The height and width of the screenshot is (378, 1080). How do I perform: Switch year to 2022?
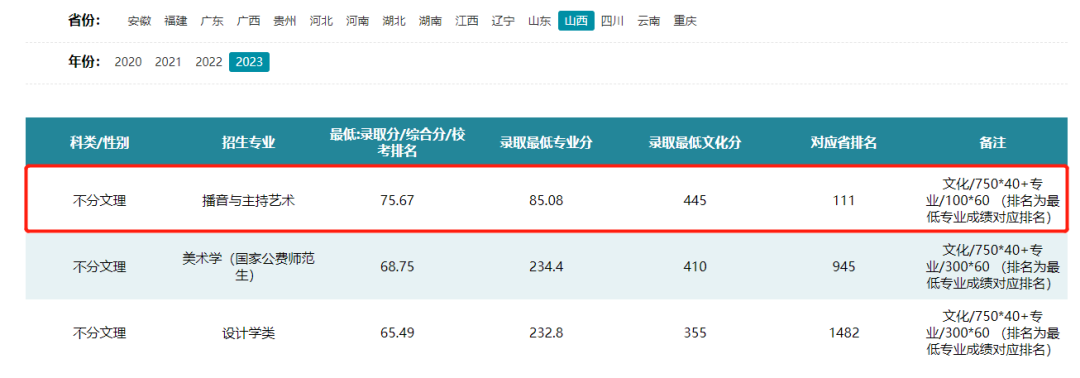point(209,62)
